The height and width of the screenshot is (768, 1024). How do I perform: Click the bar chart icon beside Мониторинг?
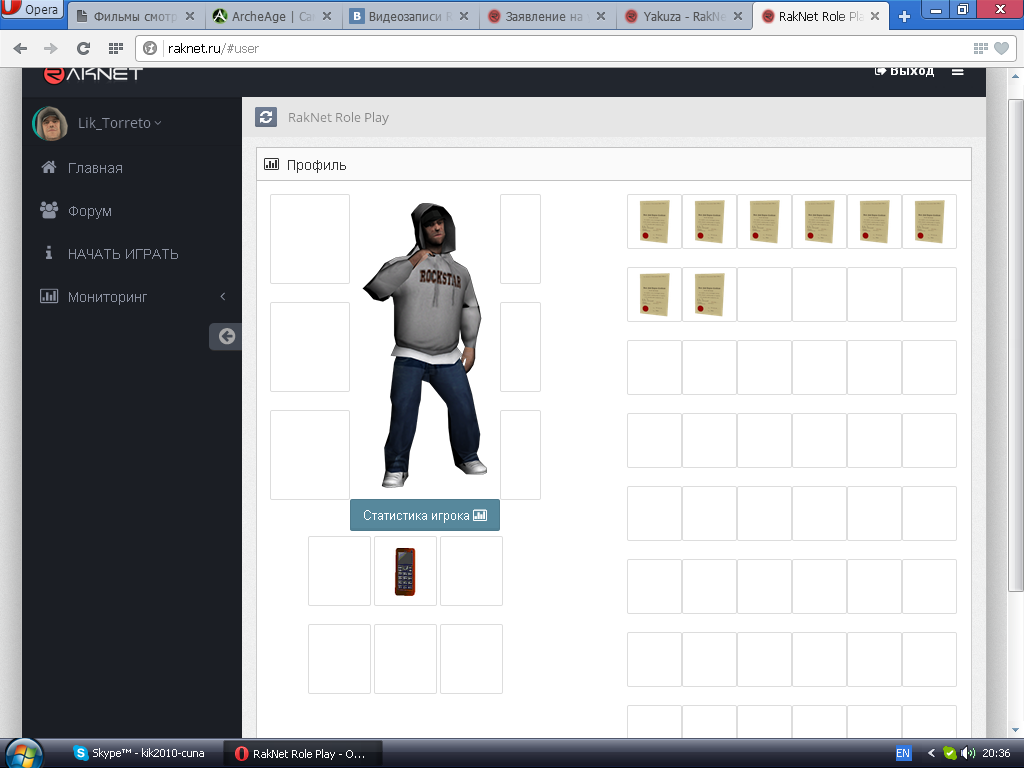pyautogui.click(x=49, y=296)
